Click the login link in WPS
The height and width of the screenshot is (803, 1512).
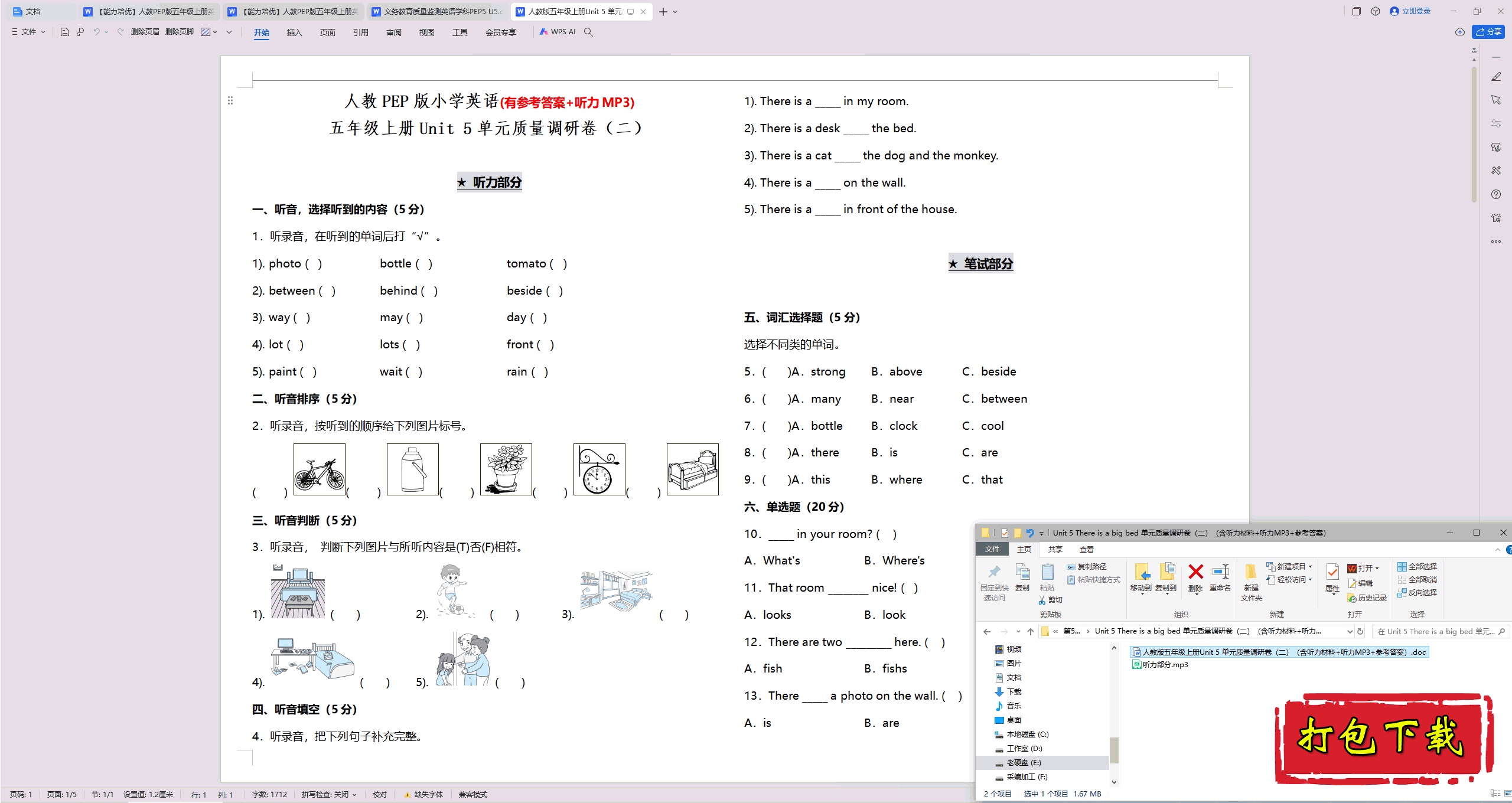1410,11
